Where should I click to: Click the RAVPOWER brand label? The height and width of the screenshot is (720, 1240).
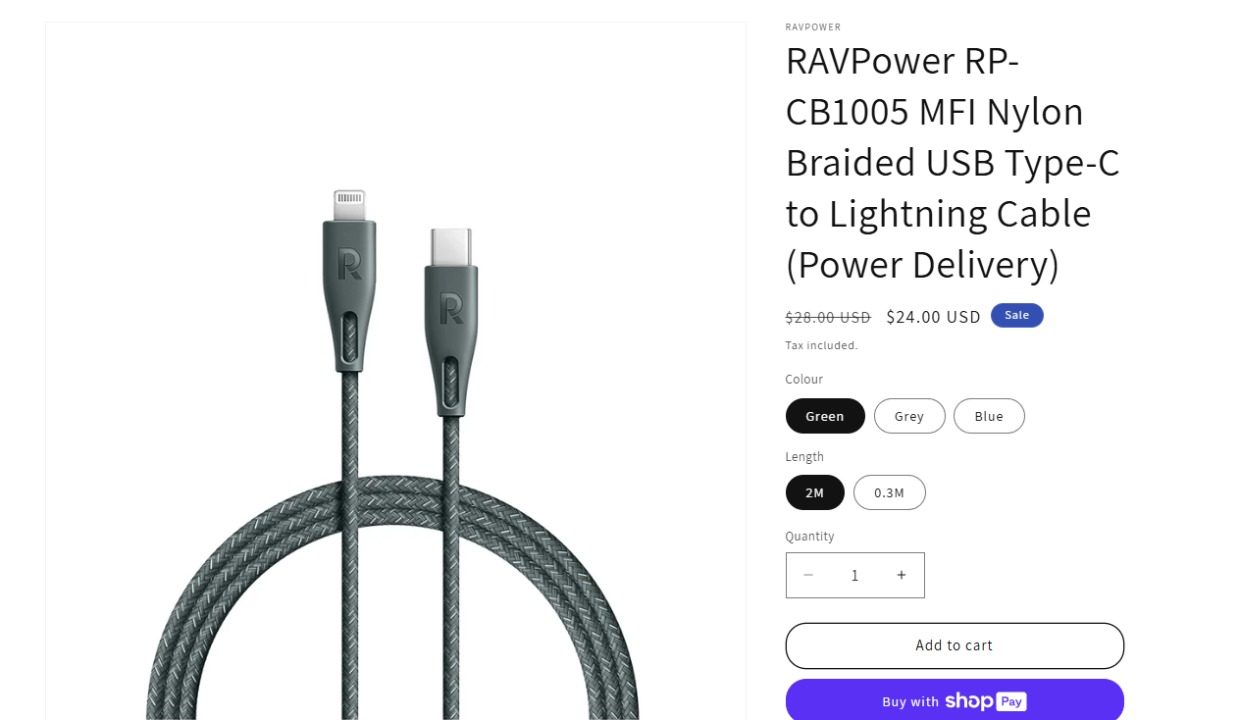point(813,27)
